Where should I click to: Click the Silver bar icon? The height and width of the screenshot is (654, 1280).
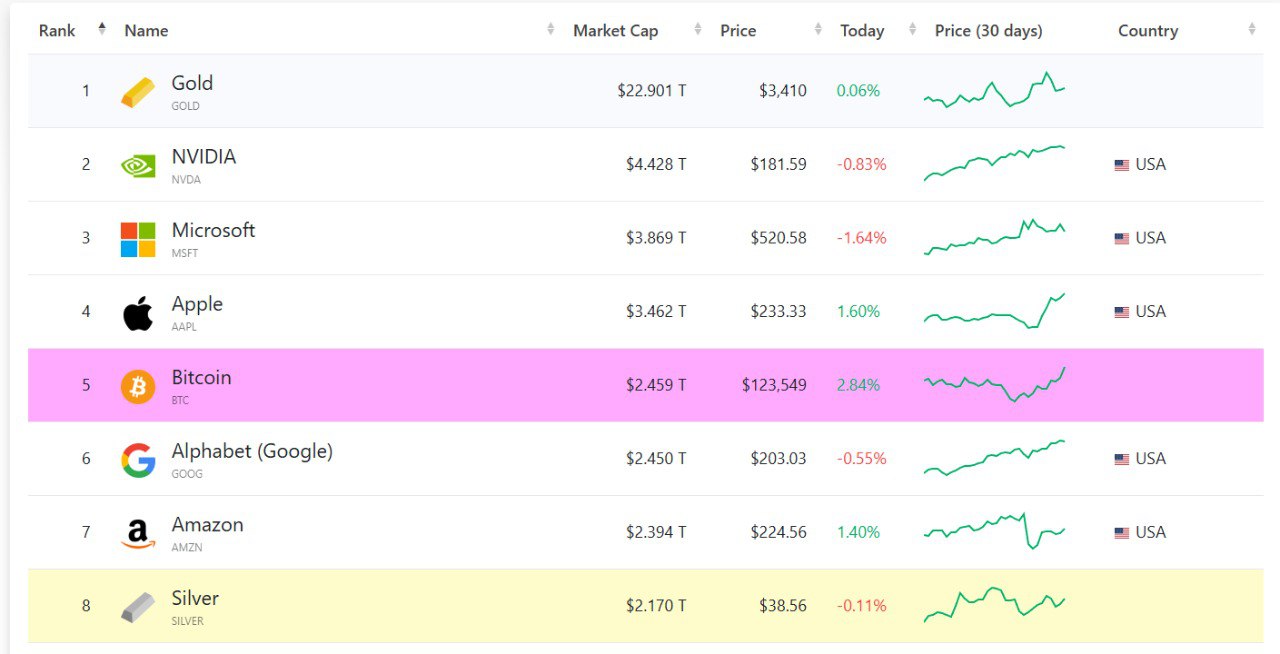pyautogui.click(x=138, y=607)
